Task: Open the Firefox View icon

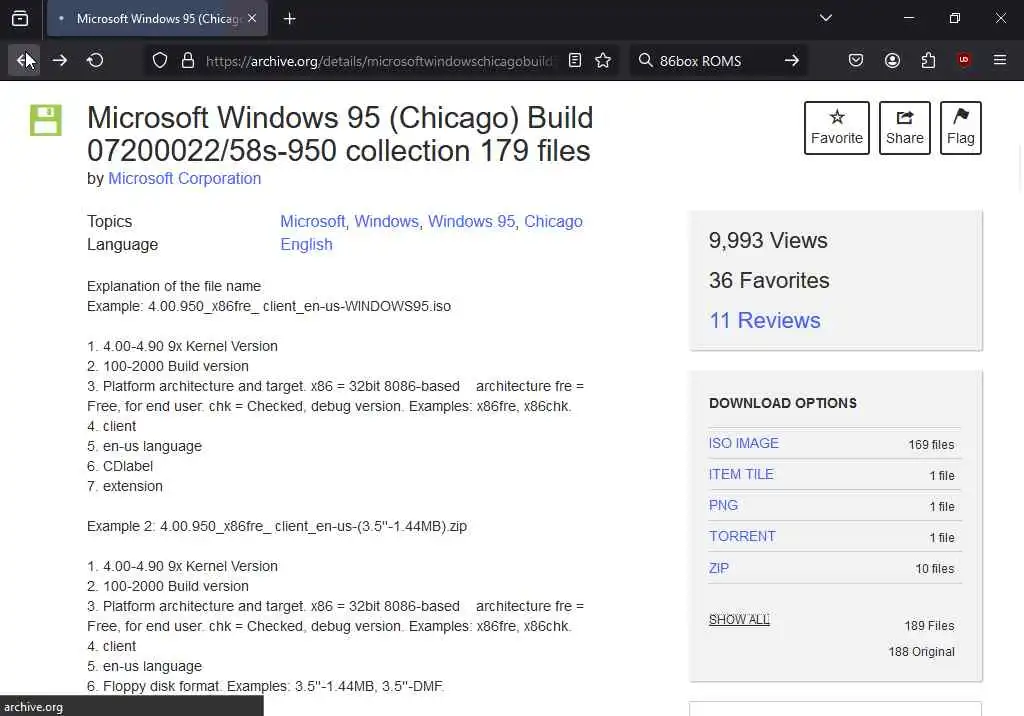Action: pos(20,18)
